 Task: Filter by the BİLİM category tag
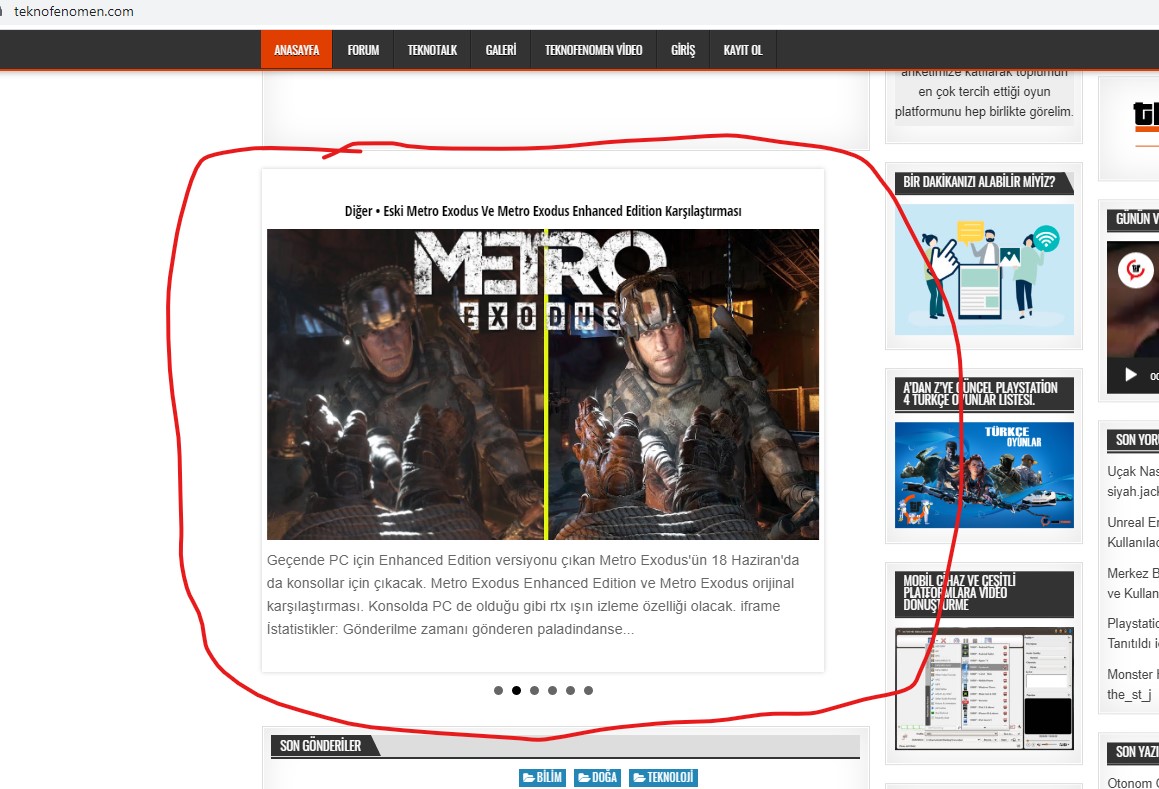(543, 777)
